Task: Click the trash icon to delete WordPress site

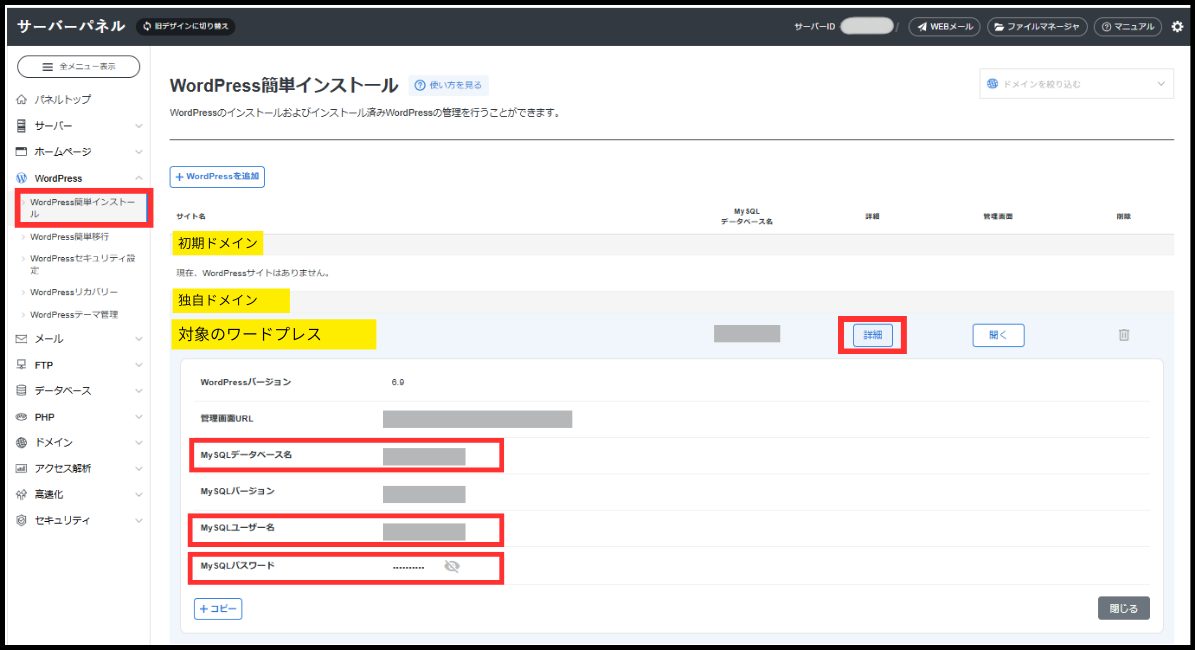Action: 1123,335
